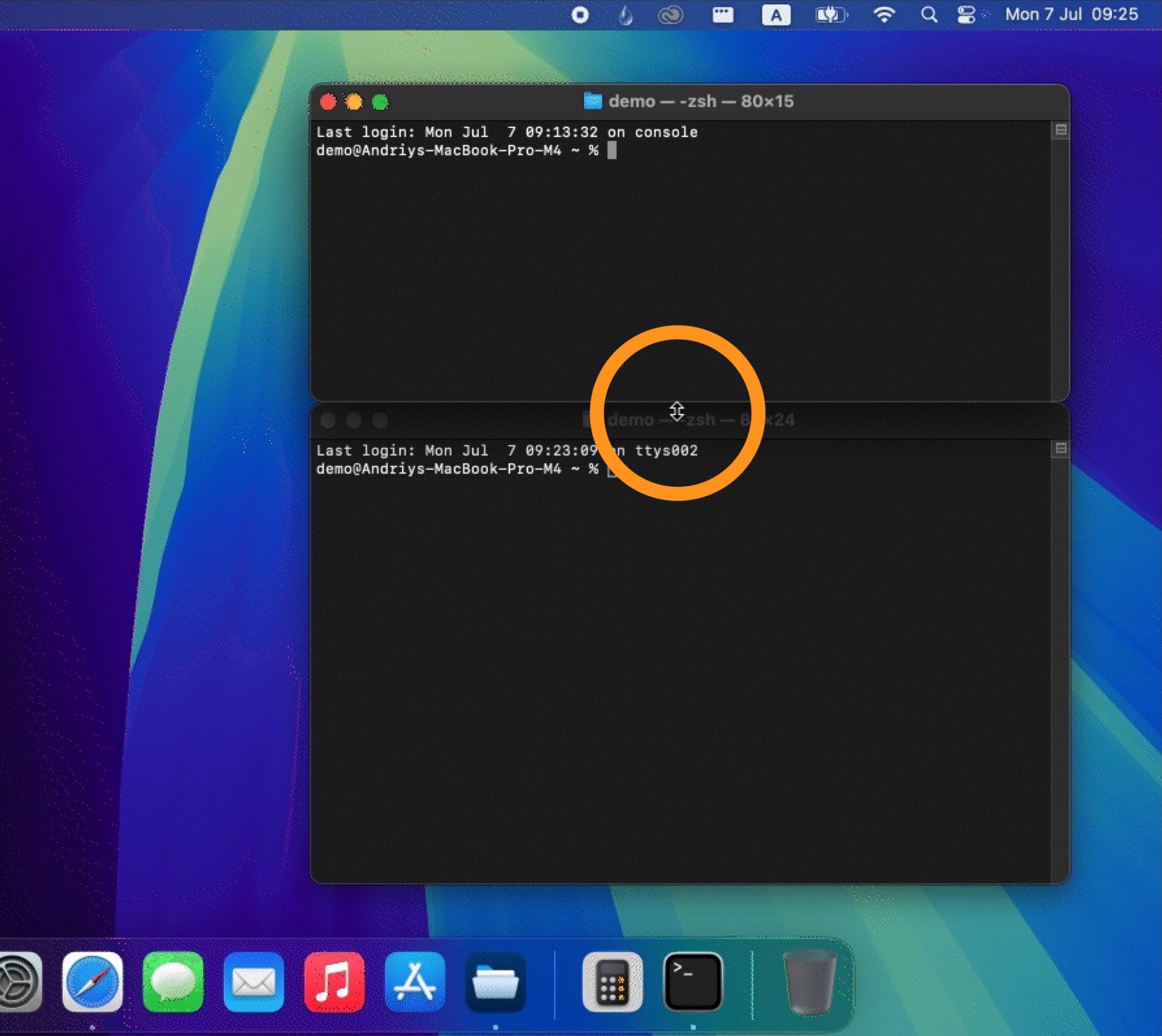Open the Wi-Fi menu bar item
The height and width of the screenshot is (1036, 1162).
click(x=883, y=15)
